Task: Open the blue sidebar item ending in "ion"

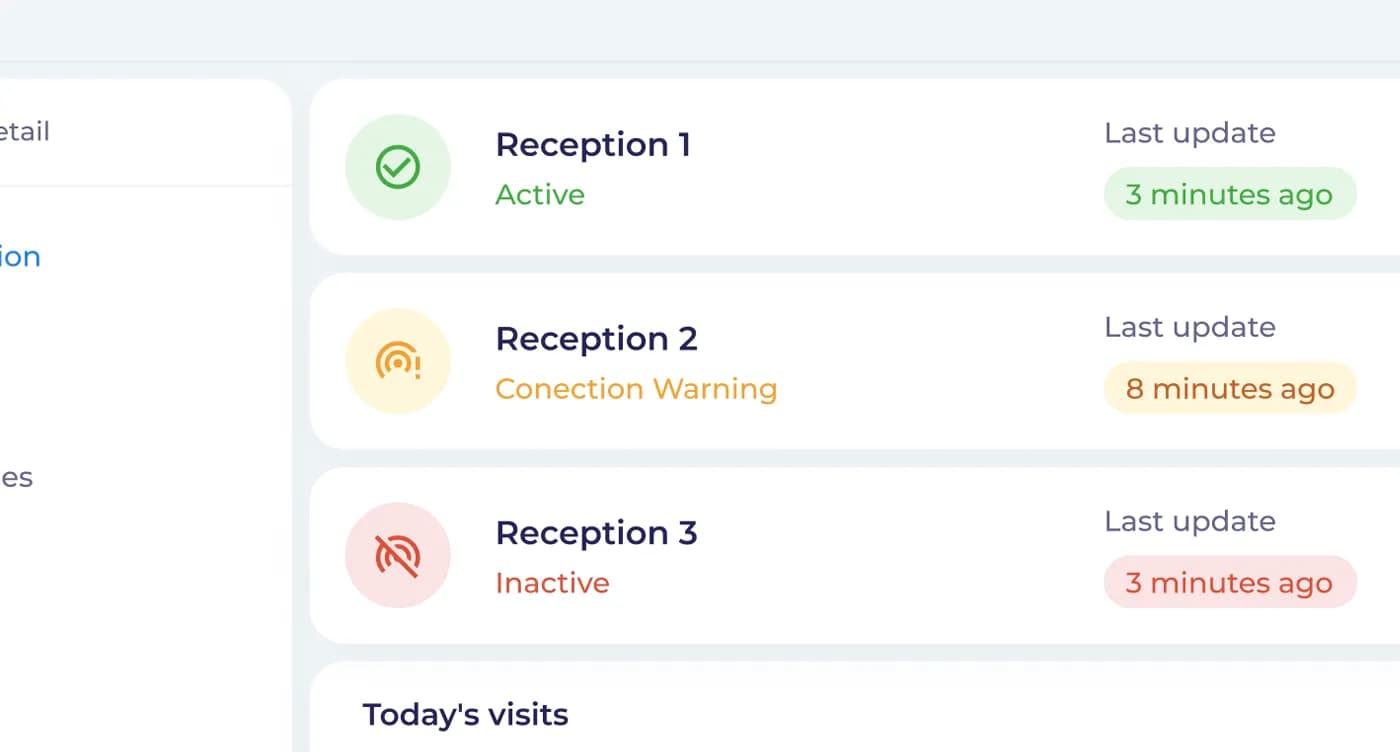Action: [20, 257]
